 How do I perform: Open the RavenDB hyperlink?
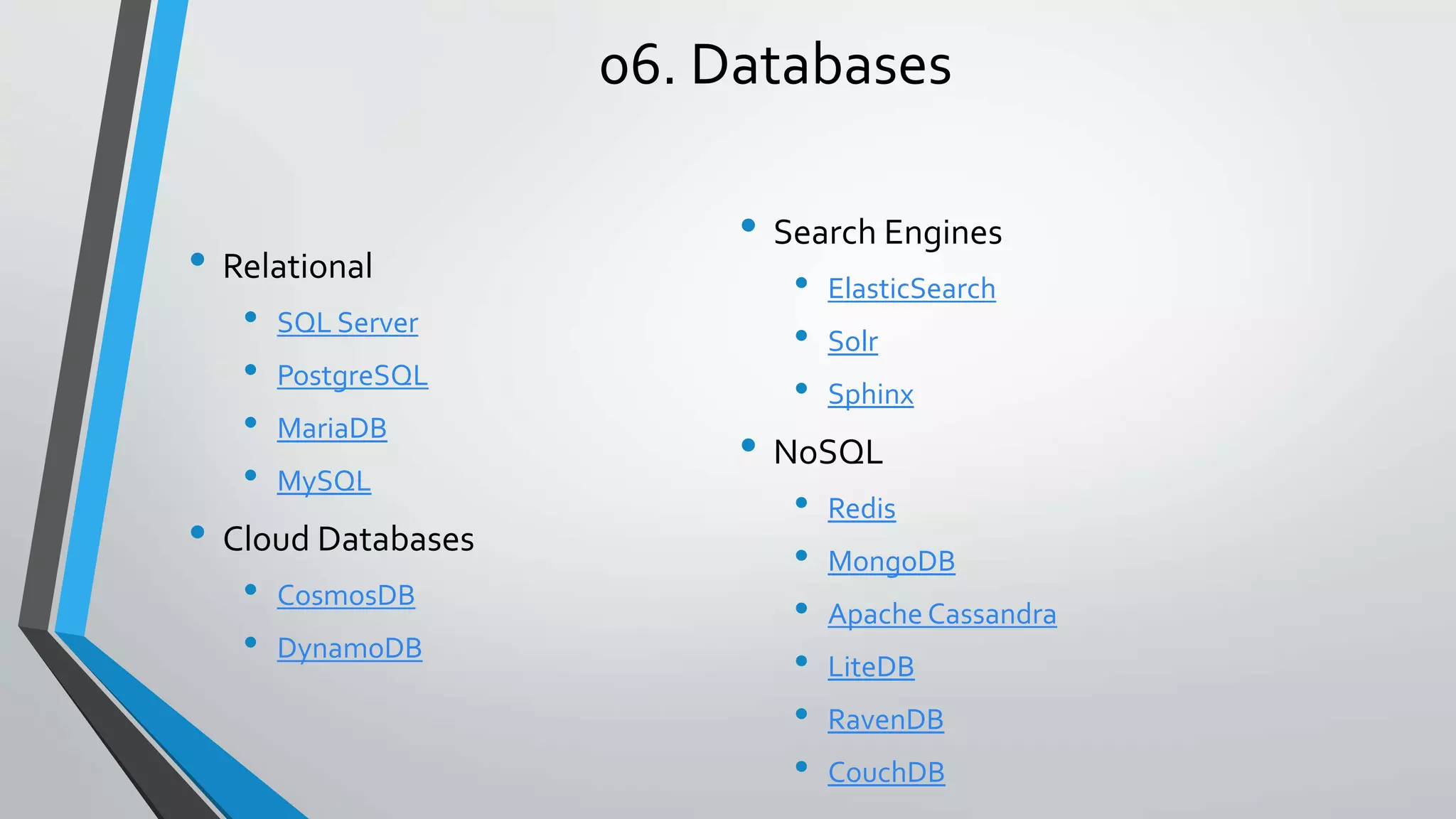(885, 719)
